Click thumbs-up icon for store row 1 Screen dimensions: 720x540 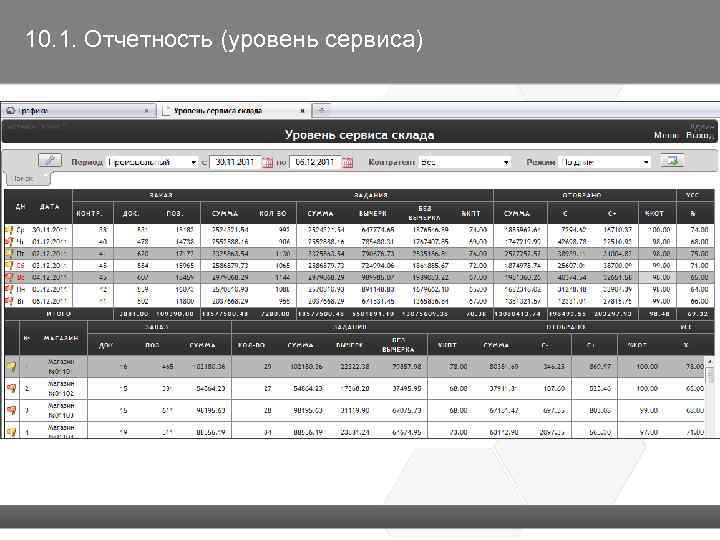point(11,366)
